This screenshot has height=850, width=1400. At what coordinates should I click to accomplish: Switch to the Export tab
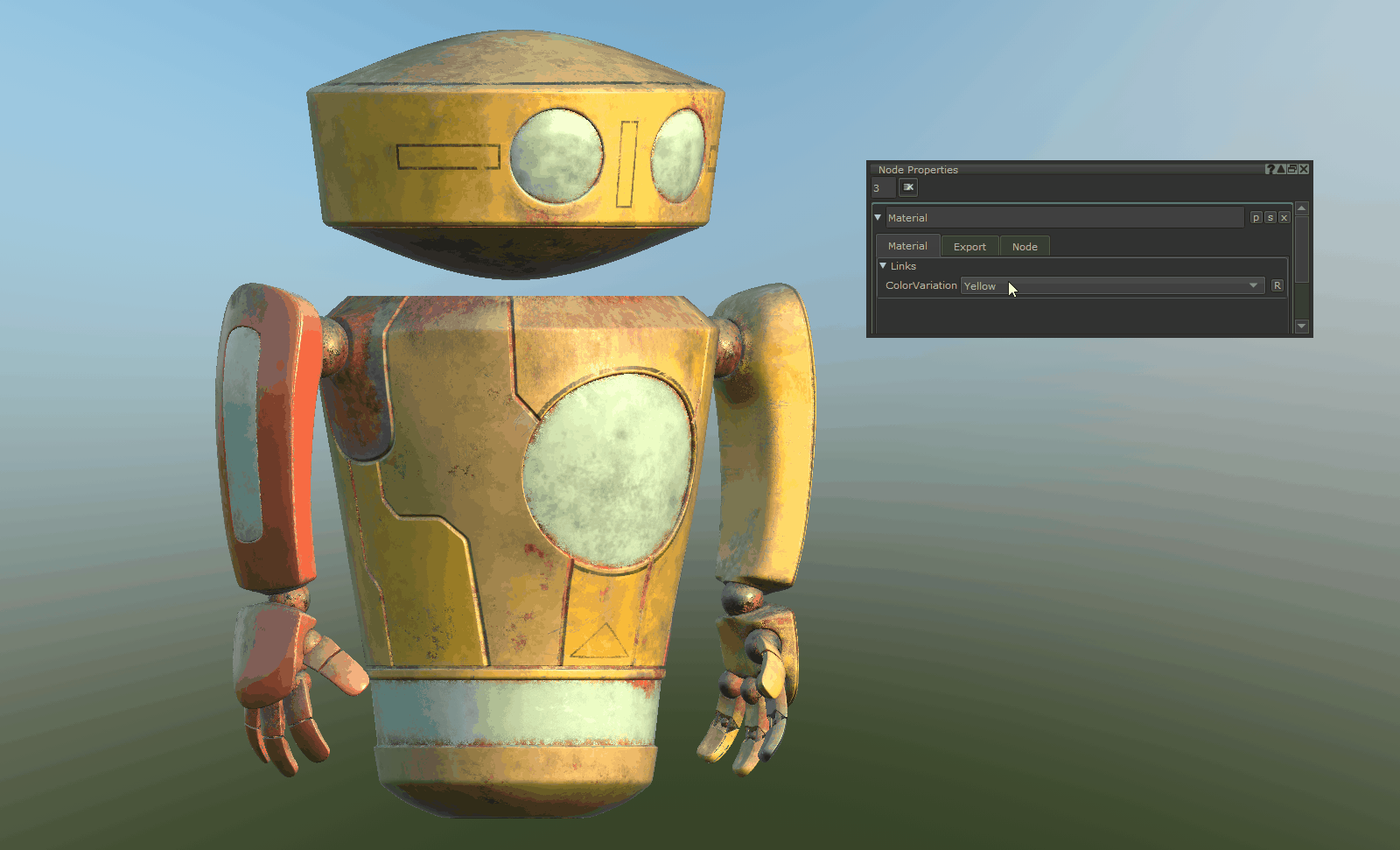(969, 247)
